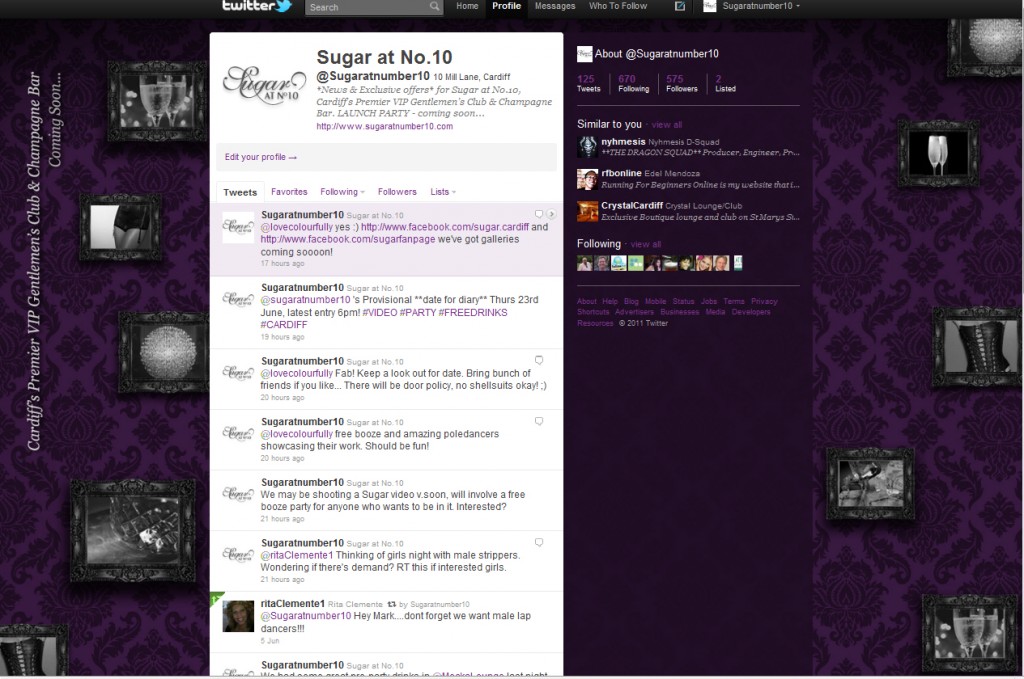Click the rfbonline avatar in Similar to you
1024x679 pixels.
(x=587, y=179)
